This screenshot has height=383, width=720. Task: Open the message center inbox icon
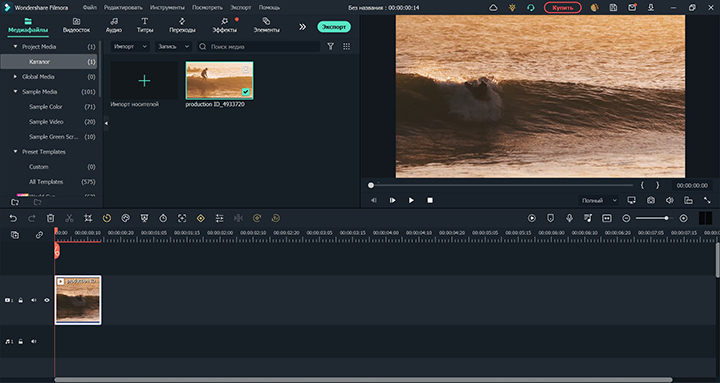coord(632,7)
